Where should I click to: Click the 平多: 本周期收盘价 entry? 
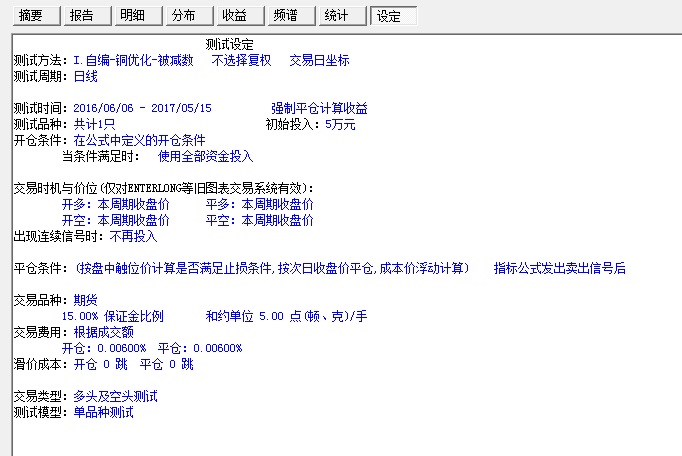(259, 204)
